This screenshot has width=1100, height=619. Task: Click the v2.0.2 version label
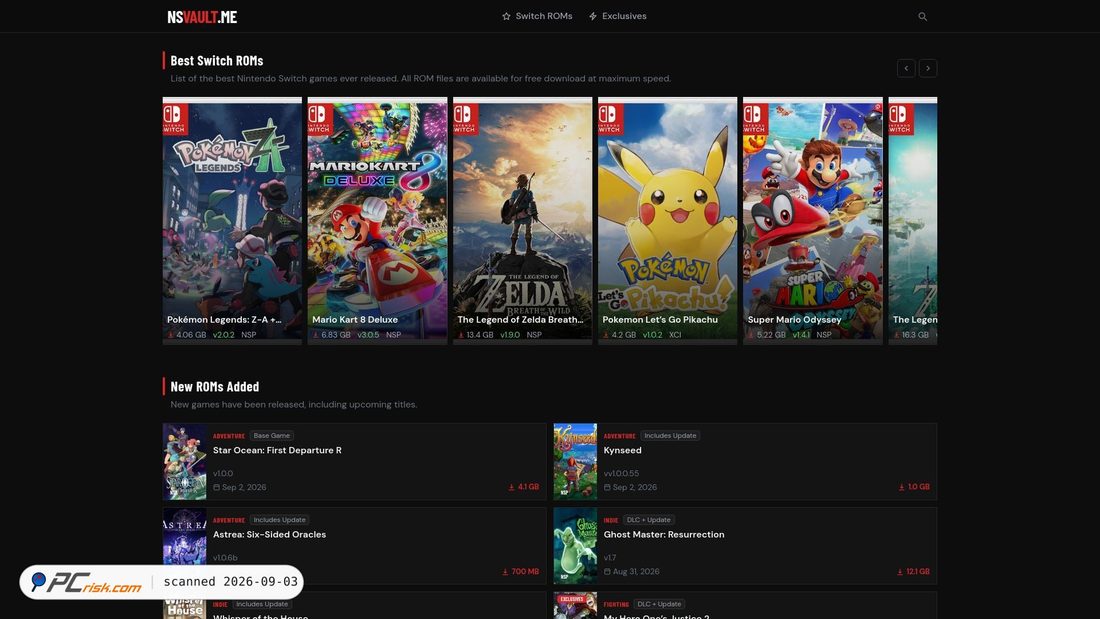pyautogui.click(x=224, y=335)
